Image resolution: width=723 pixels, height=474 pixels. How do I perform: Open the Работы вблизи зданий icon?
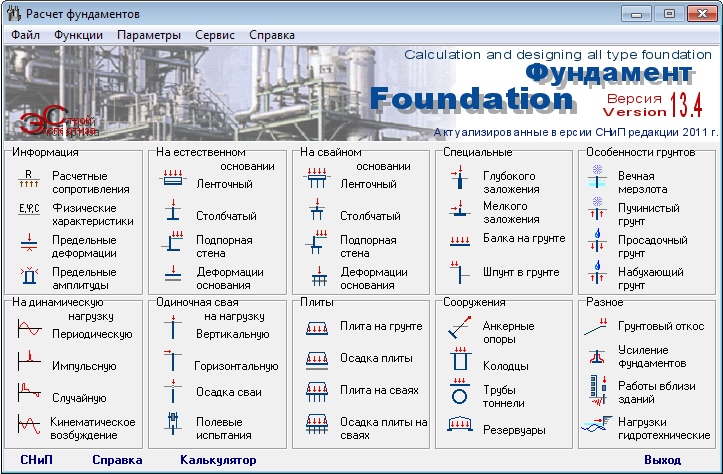[x=598, y=391]
